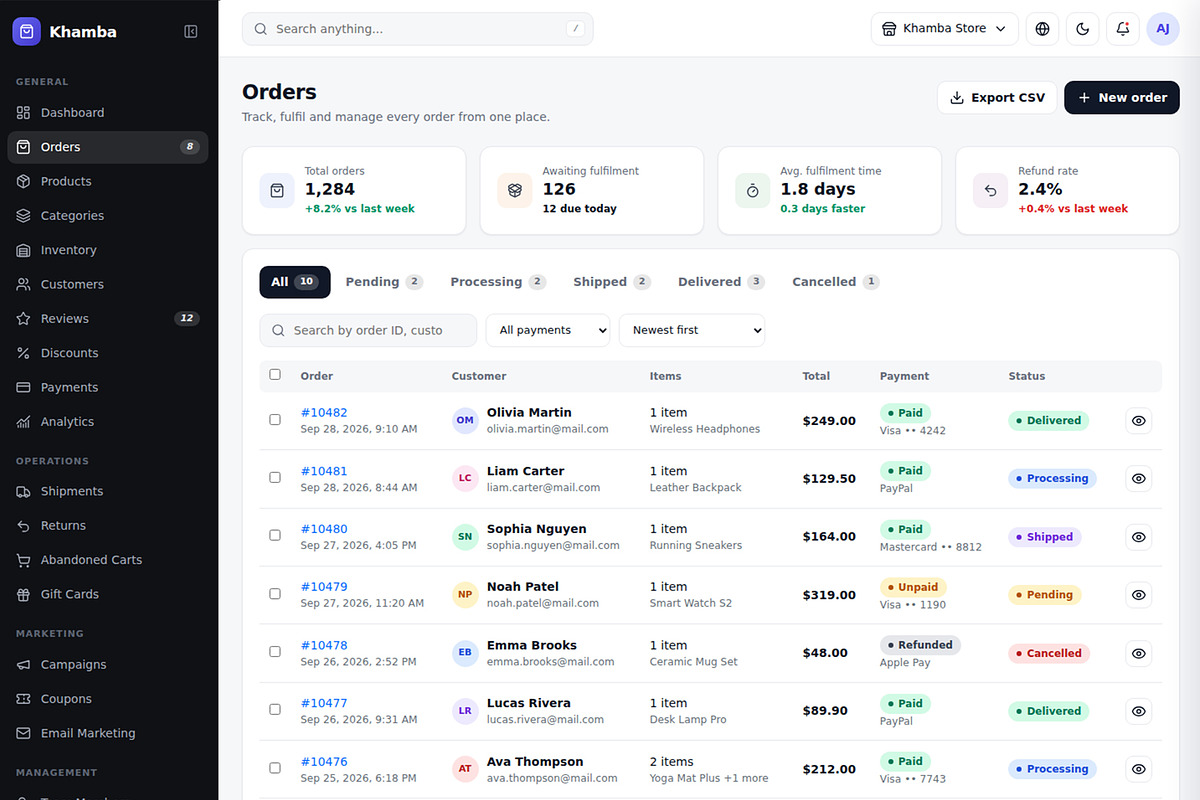Click the Awaiting fulfilment box icon
This screenshot has width=1200, height=800.
pos(515,190)
